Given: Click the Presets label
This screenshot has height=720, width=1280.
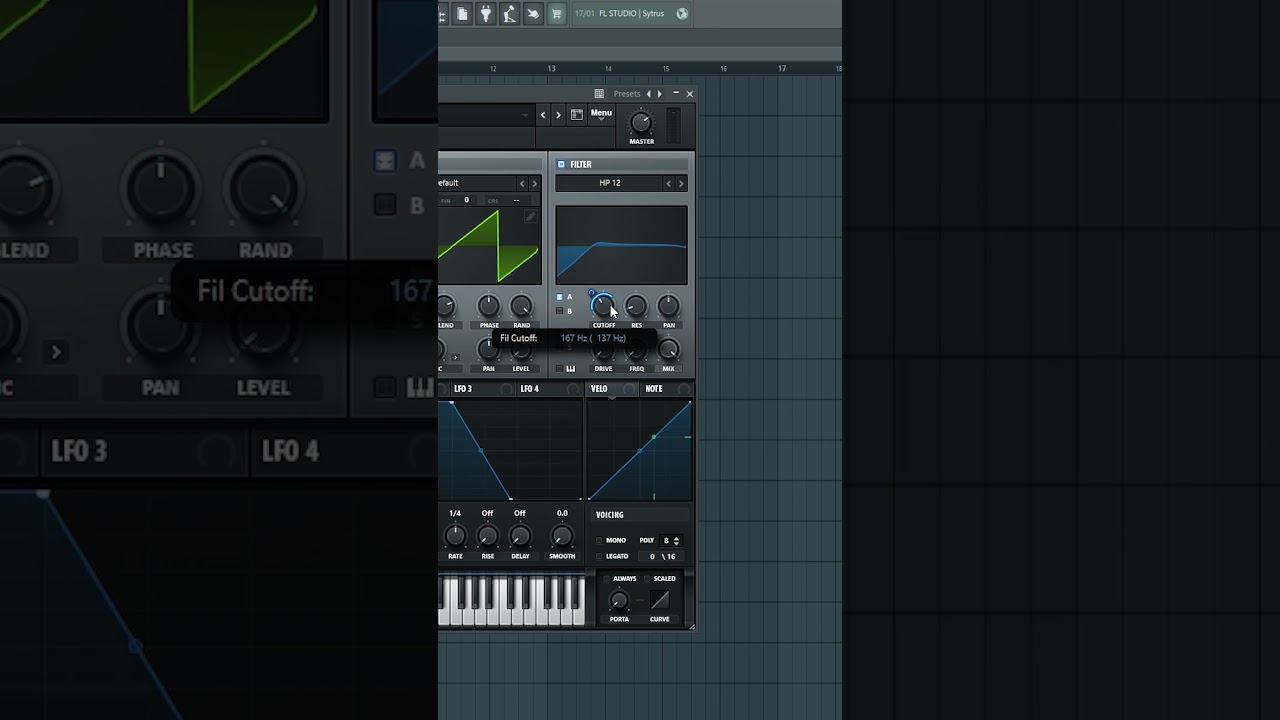Looking at the screenshot, I should [x=627, y=94].
